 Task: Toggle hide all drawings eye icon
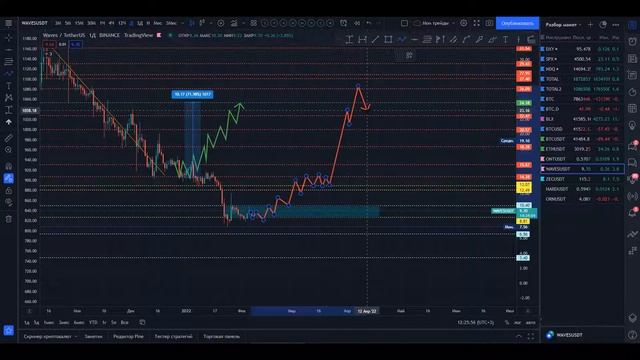pyautogui.click(x=9, y=202)
